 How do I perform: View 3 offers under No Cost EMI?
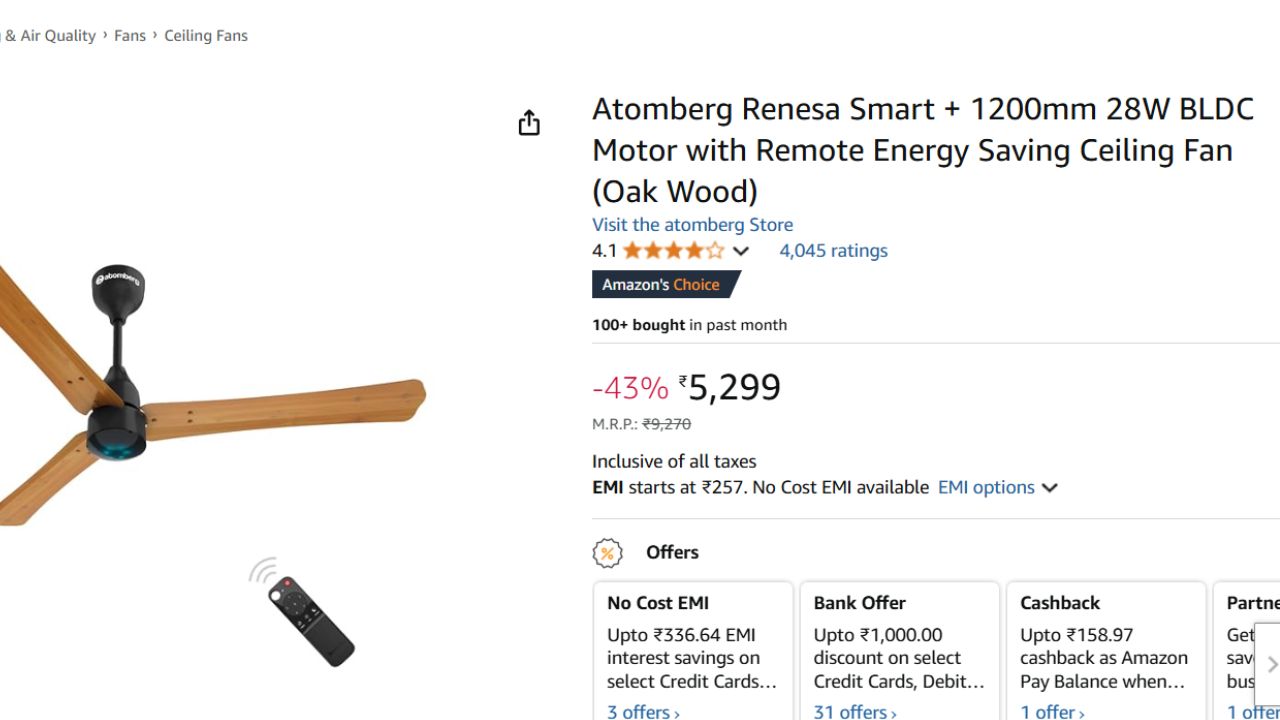click(x=643, y=712)
